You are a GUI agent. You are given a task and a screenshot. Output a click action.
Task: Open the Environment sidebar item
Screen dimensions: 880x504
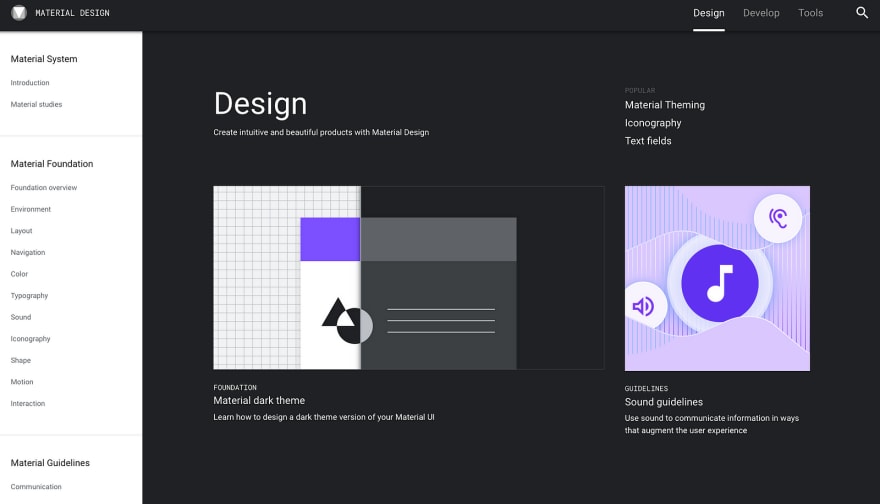(30, 209)
